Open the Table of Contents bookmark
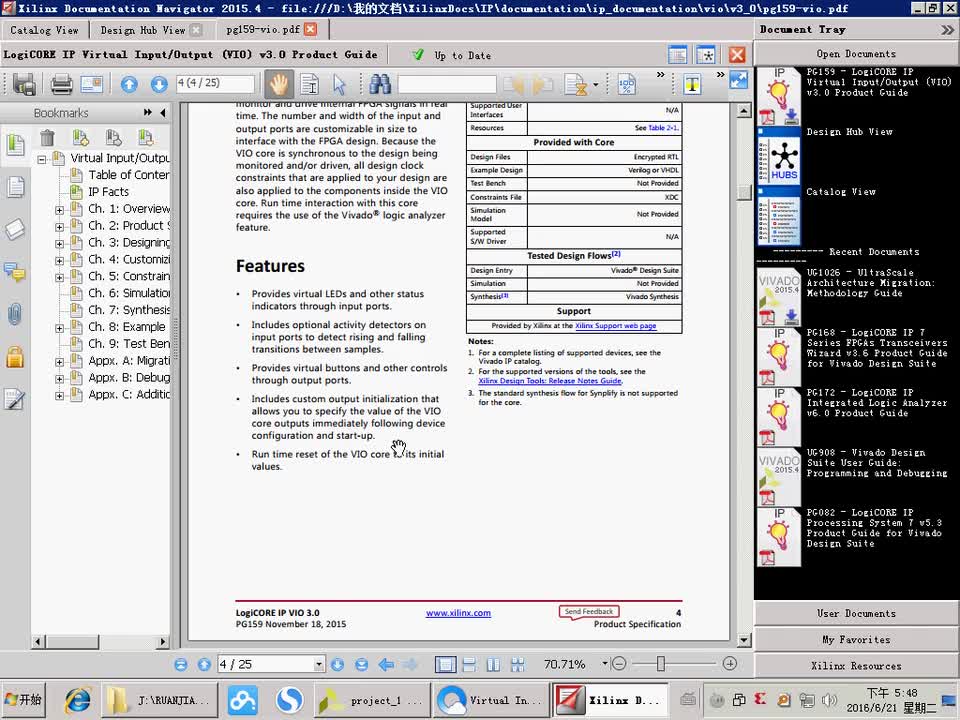 129,175
